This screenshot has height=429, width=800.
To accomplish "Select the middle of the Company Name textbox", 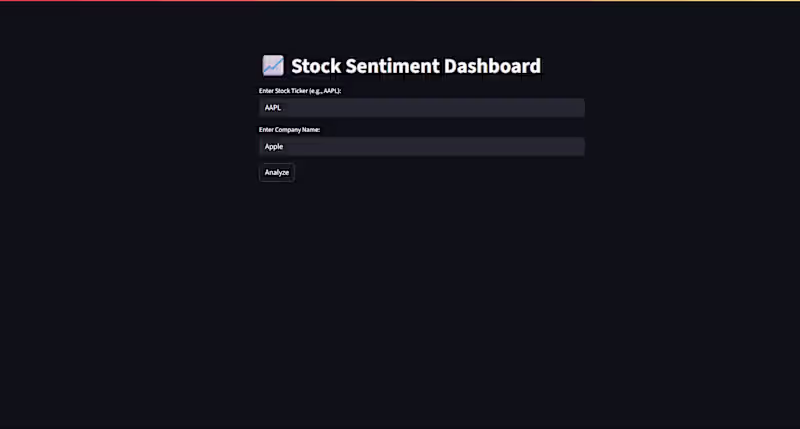I will pos(421,146).
